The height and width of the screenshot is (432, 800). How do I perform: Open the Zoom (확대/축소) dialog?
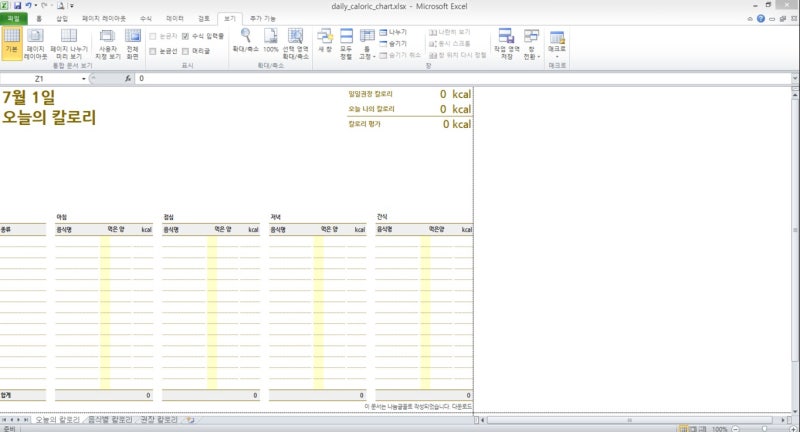pyautogui.click(x=245, y=40)
